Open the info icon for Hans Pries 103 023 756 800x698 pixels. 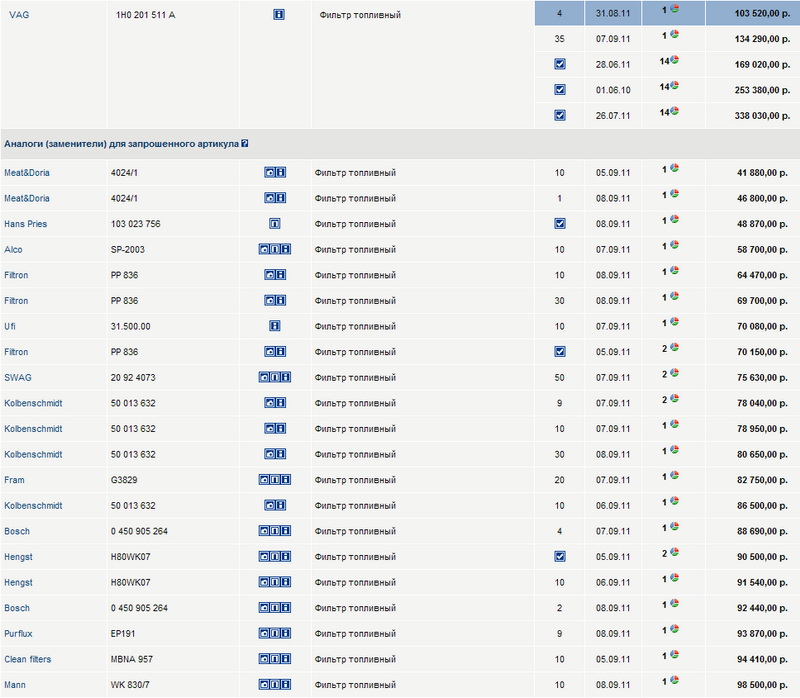pyautogui.click(x=274, y=223)
